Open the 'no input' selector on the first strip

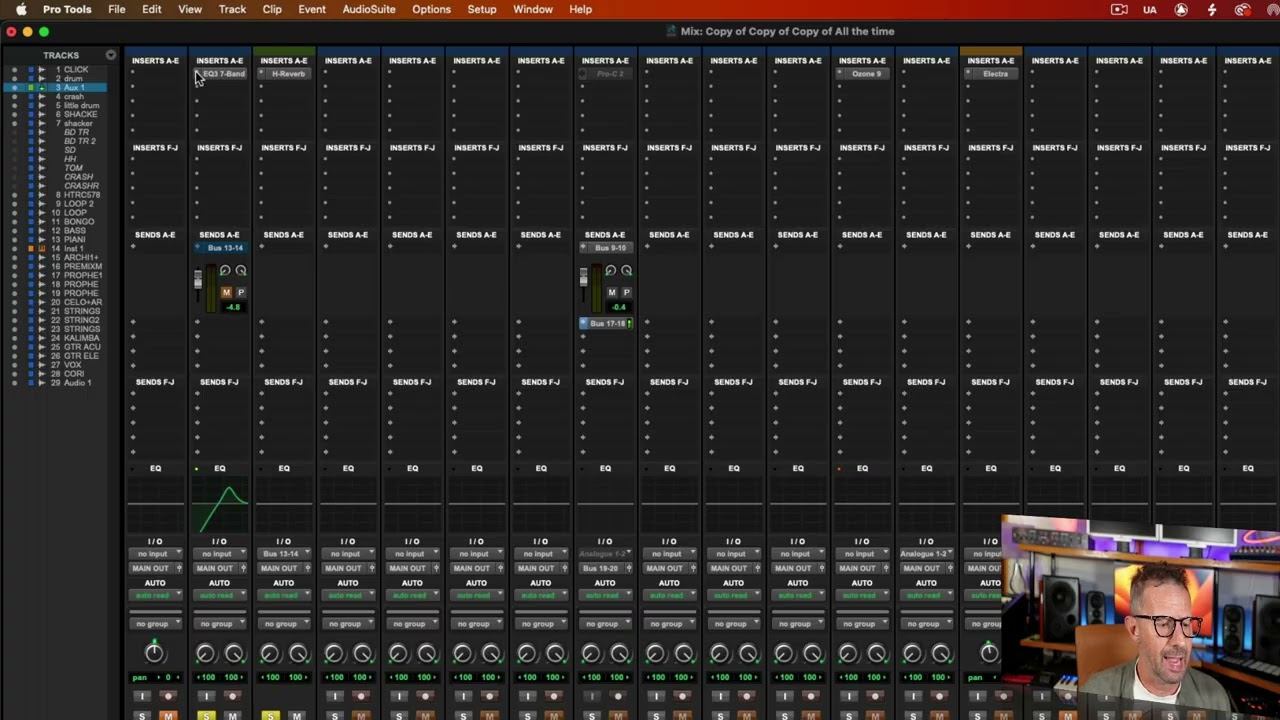pos(155,554)
